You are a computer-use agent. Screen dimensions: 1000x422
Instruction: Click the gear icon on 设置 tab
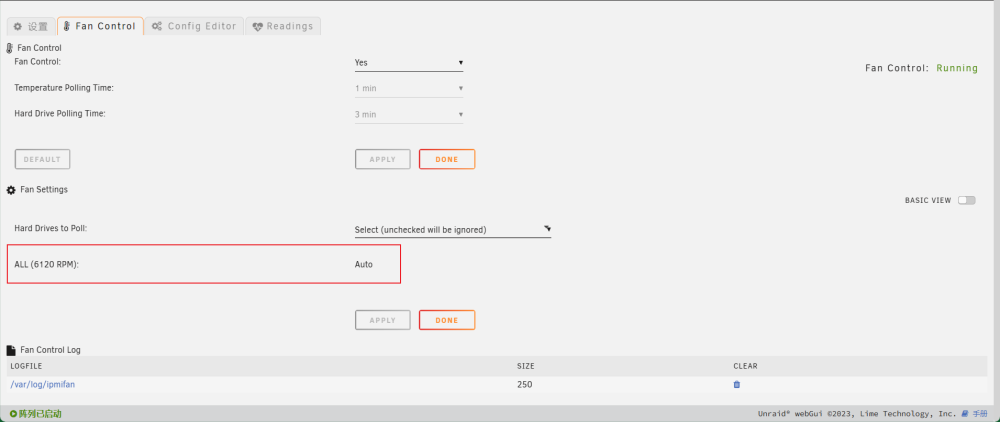click(18, 27)
